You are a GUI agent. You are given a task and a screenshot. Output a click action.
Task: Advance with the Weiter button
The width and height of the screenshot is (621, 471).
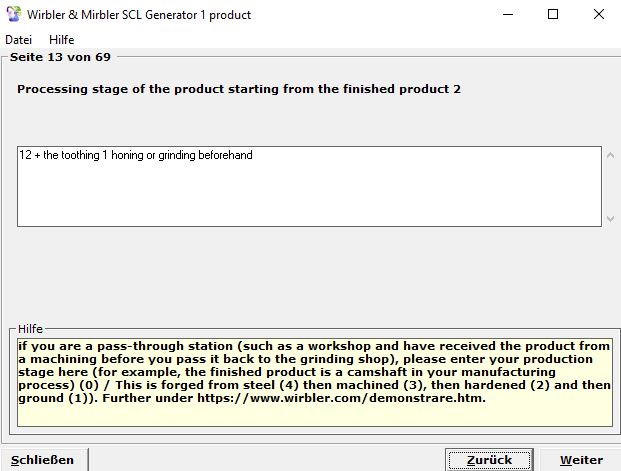pyautogui.click(x=581, y=459)
